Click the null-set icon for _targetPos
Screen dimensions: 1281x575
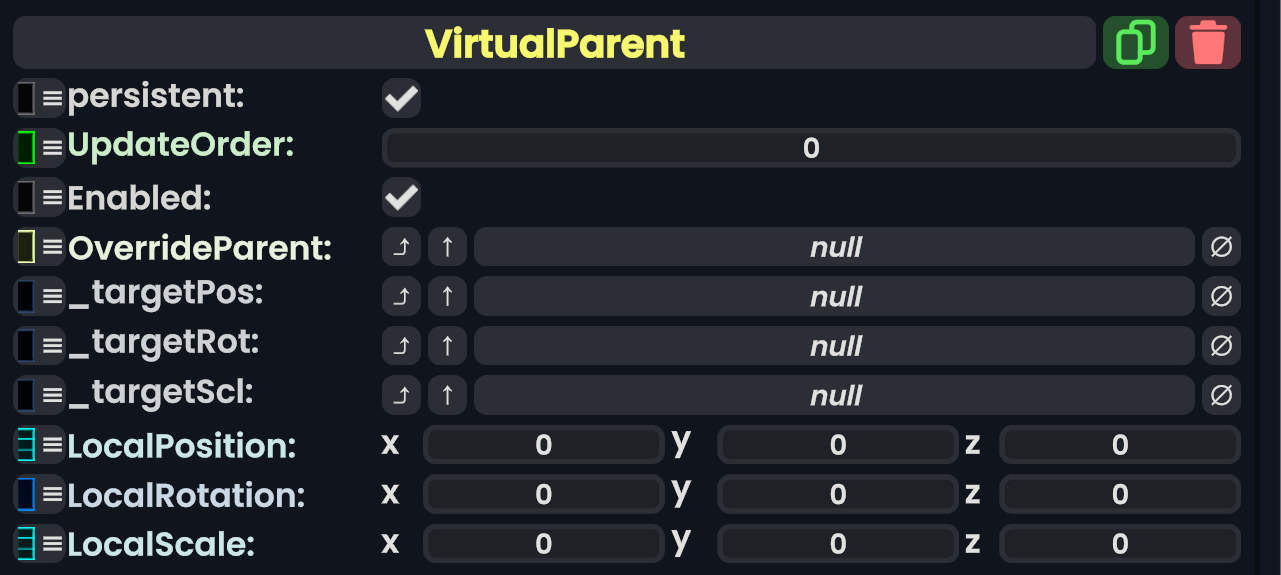1221,296
